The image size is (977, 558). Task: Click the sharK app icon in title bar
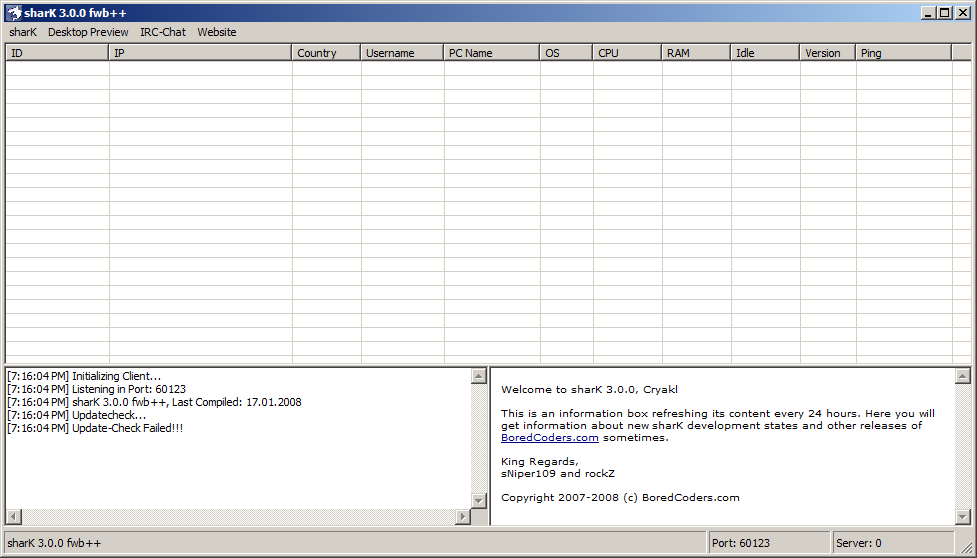(15, 13)
